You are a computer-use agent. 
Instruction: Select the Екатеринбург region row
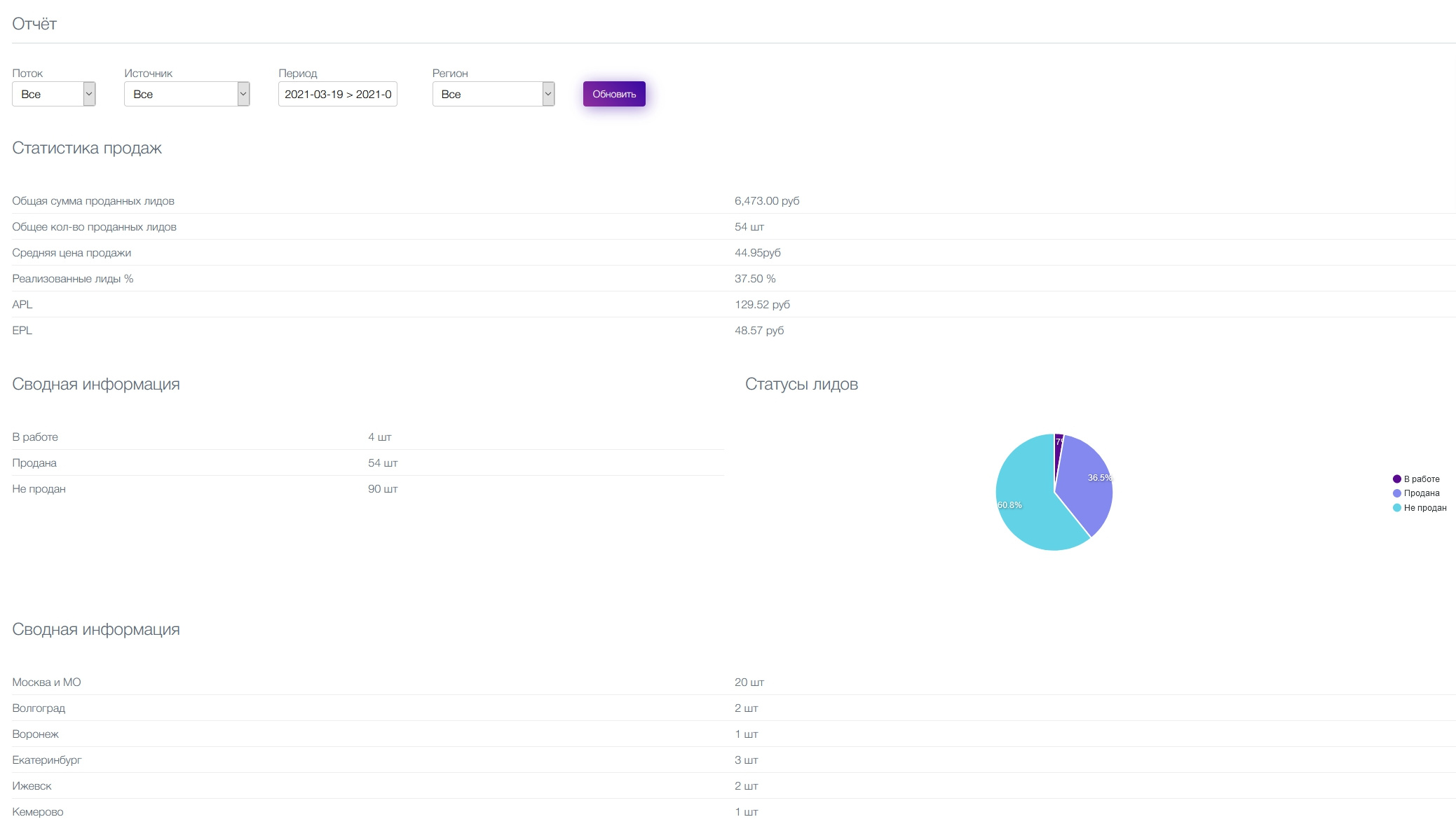pyautogui.click(x=47, y=760)
